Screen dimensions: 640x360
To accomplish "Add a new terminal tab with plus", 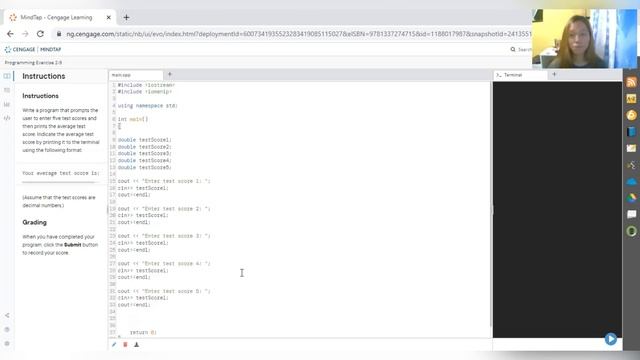I will click(554, 74).
